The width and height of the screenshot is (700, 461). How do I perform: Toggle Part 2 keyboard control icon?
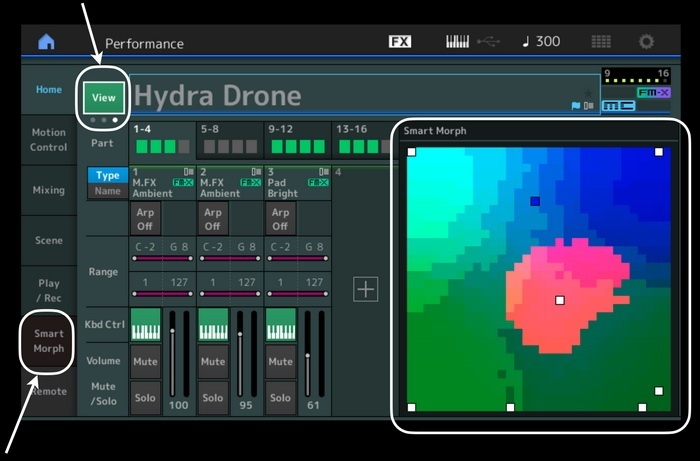coord(213,324)
